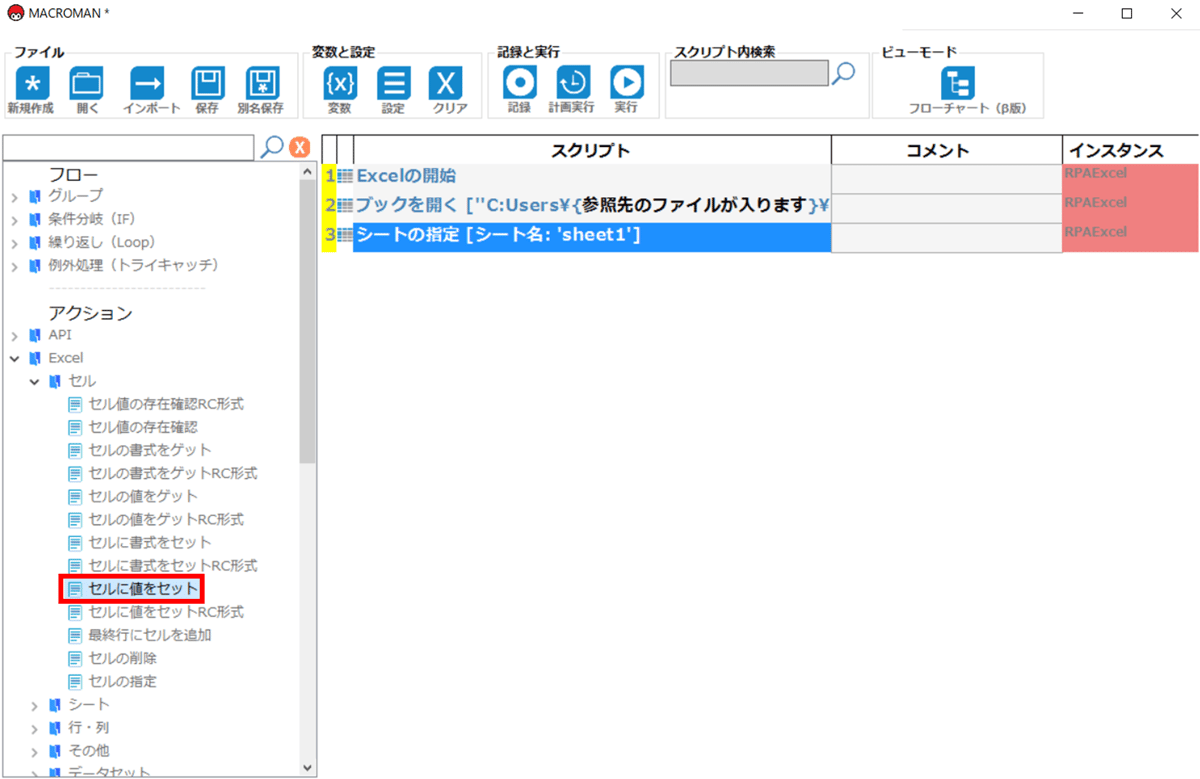Screen dimensions: 1200x779
Task: Start recording with the 記録 button
Action: coord(519,84)
